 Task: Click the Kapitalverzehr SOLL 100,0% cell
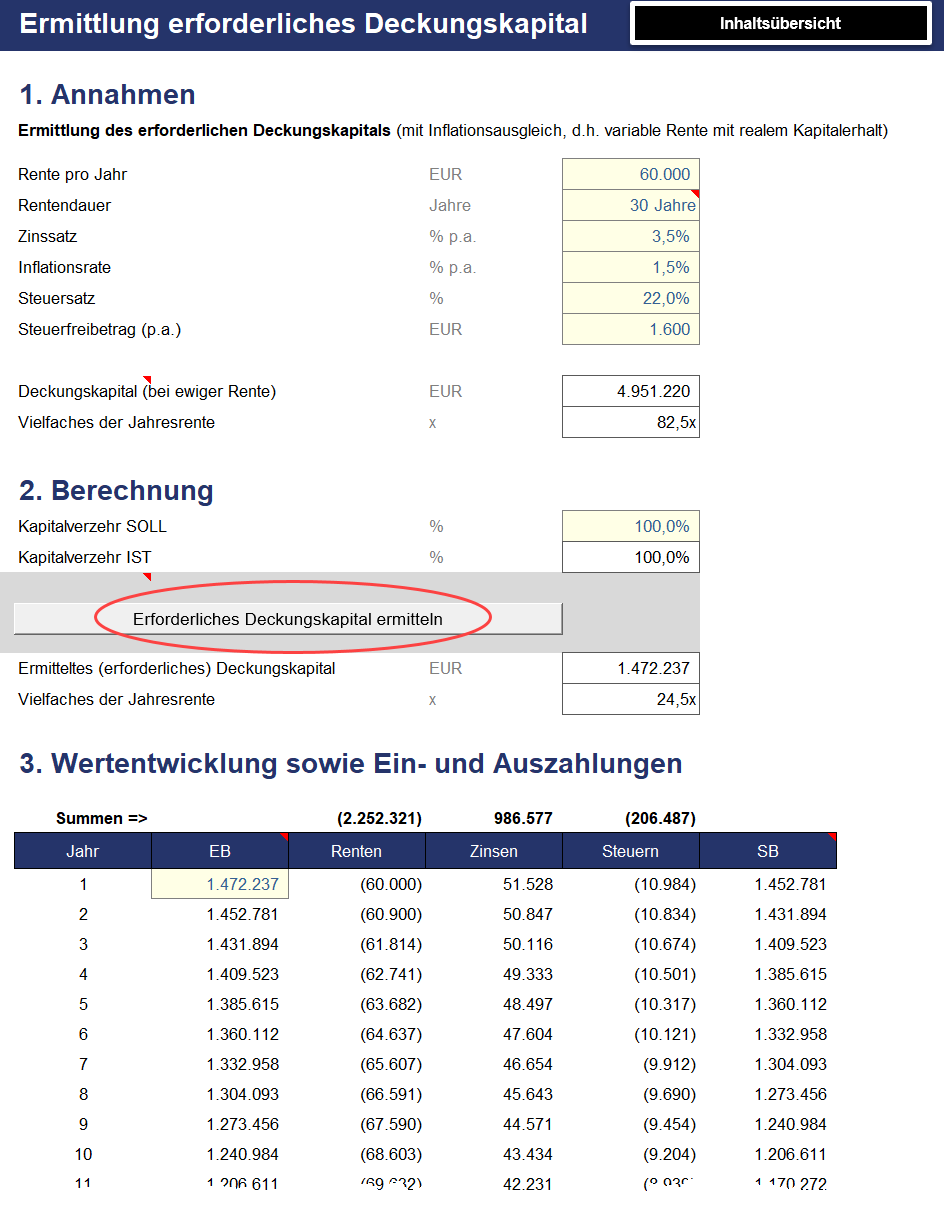pyautogui.click(x=631, y=526)
